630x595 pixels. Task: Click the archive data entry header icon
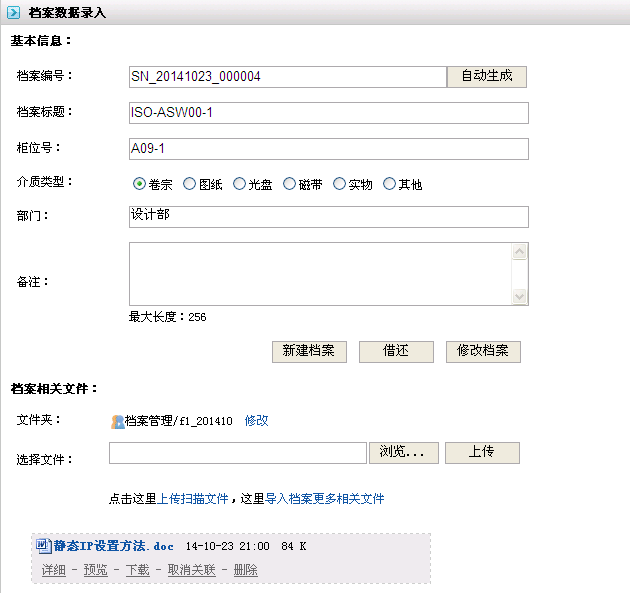point(14,12)
